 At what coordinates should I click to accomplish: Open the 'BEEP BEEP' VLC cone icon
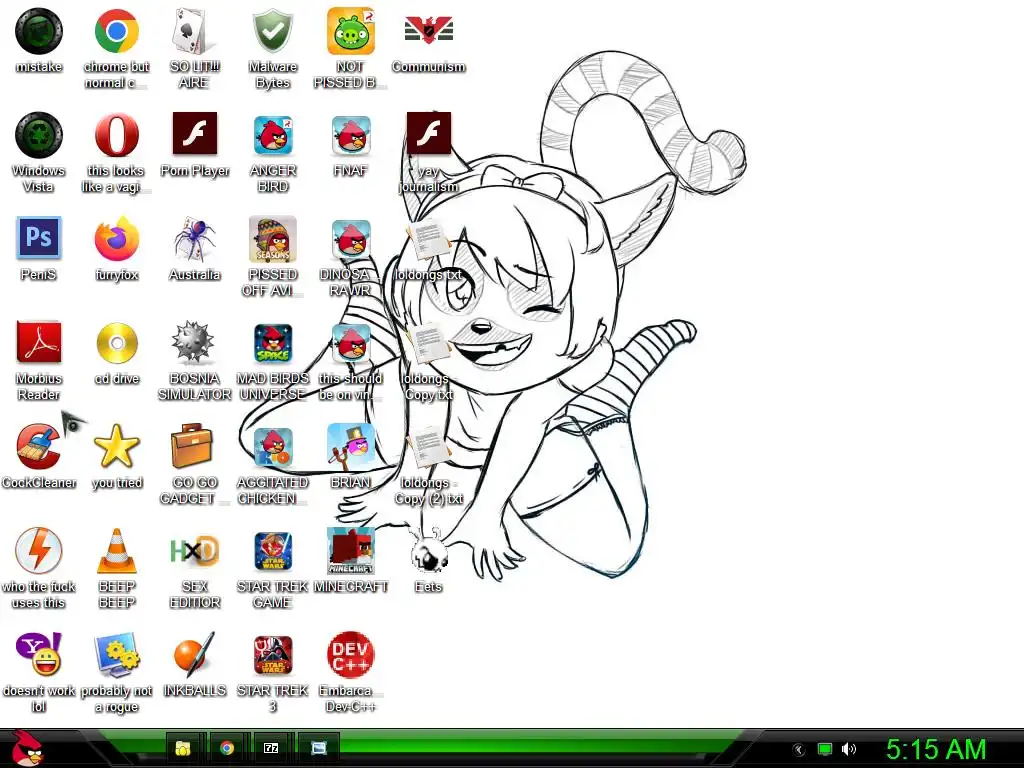(x=116, y=551)
